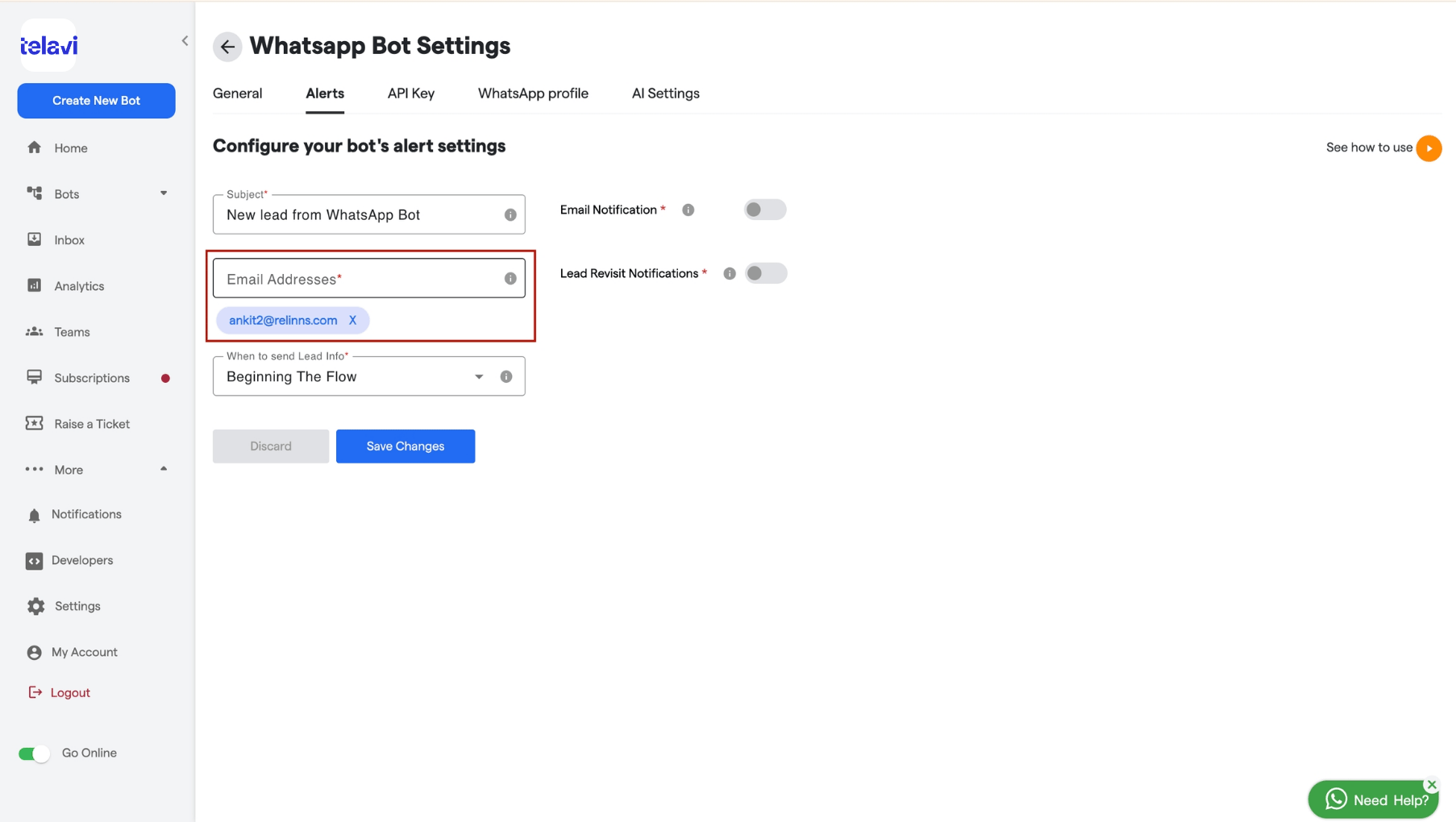The width and height of the screenshot is (1456, 822).
Task: Turn on Lead Revisit Notifications switch
Action: coord(765,273)
